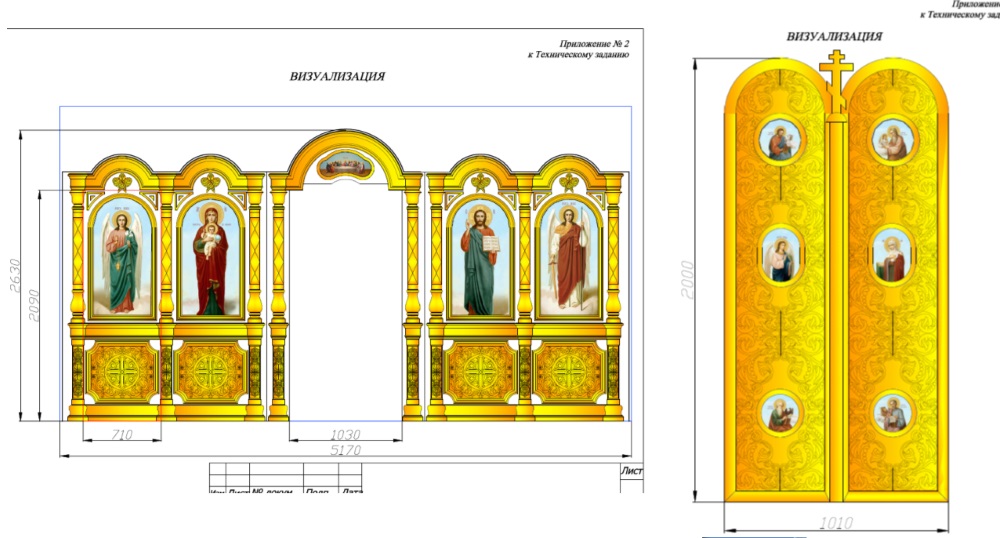Select the 1030 doorway width dimension
The height and width of the screenshot is (538, 1000).
tap(345, 435)
